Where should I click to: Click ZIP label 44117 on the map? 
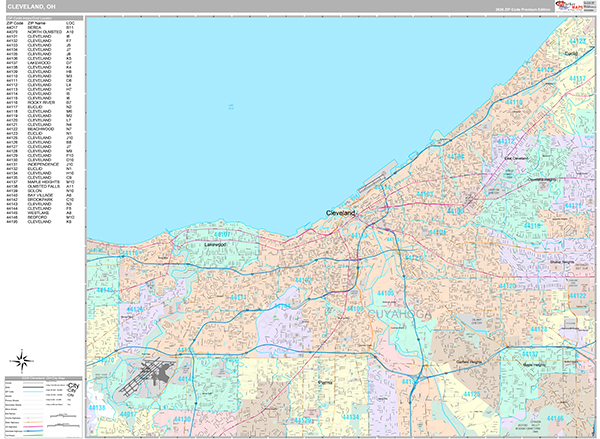(x=577, y=78)
